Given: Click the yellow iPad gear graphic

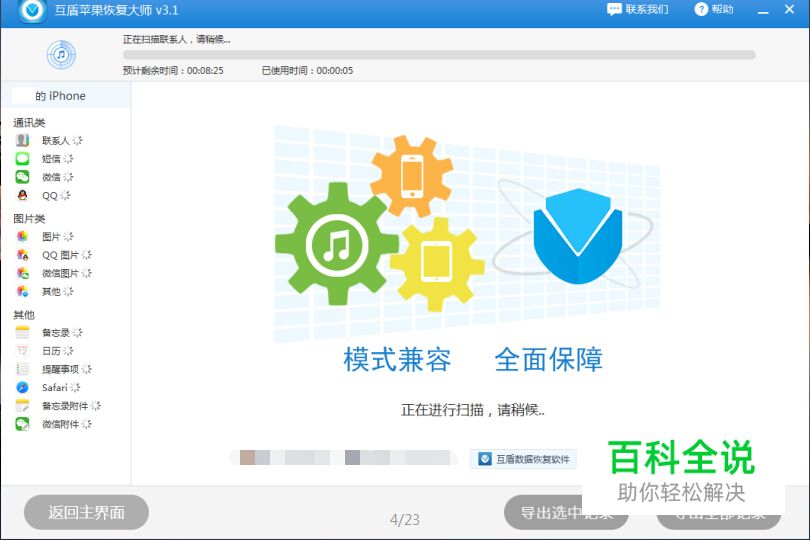Looking at the screenshot, I should click(437, 264).
